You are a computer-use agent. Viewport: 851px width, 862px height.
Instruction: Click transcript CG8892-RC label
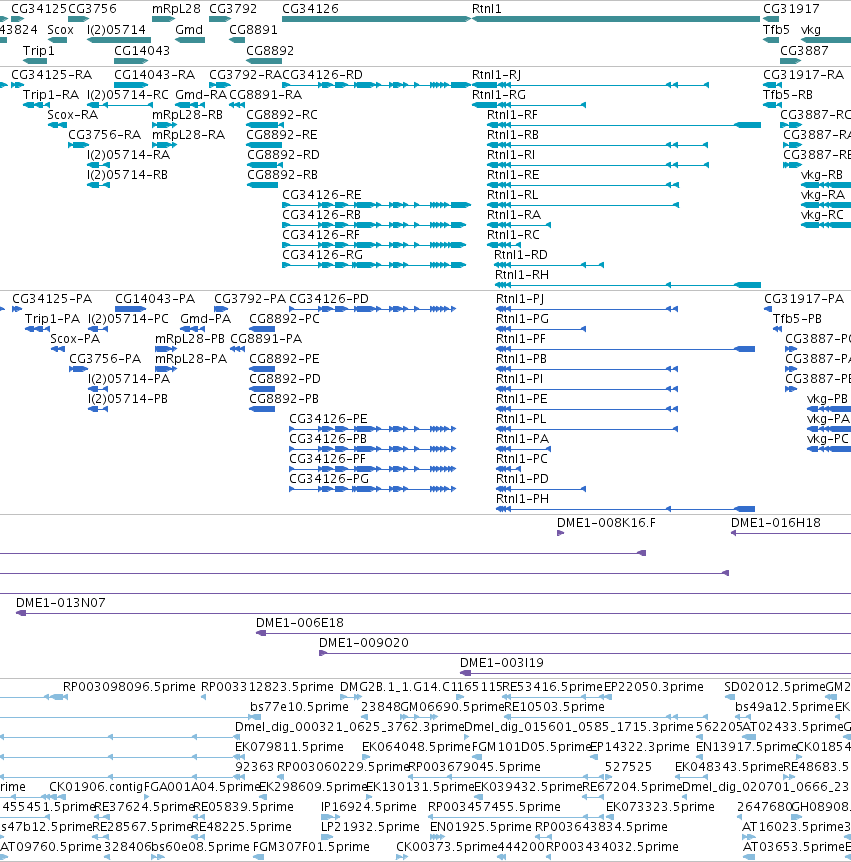pos(282,115)
